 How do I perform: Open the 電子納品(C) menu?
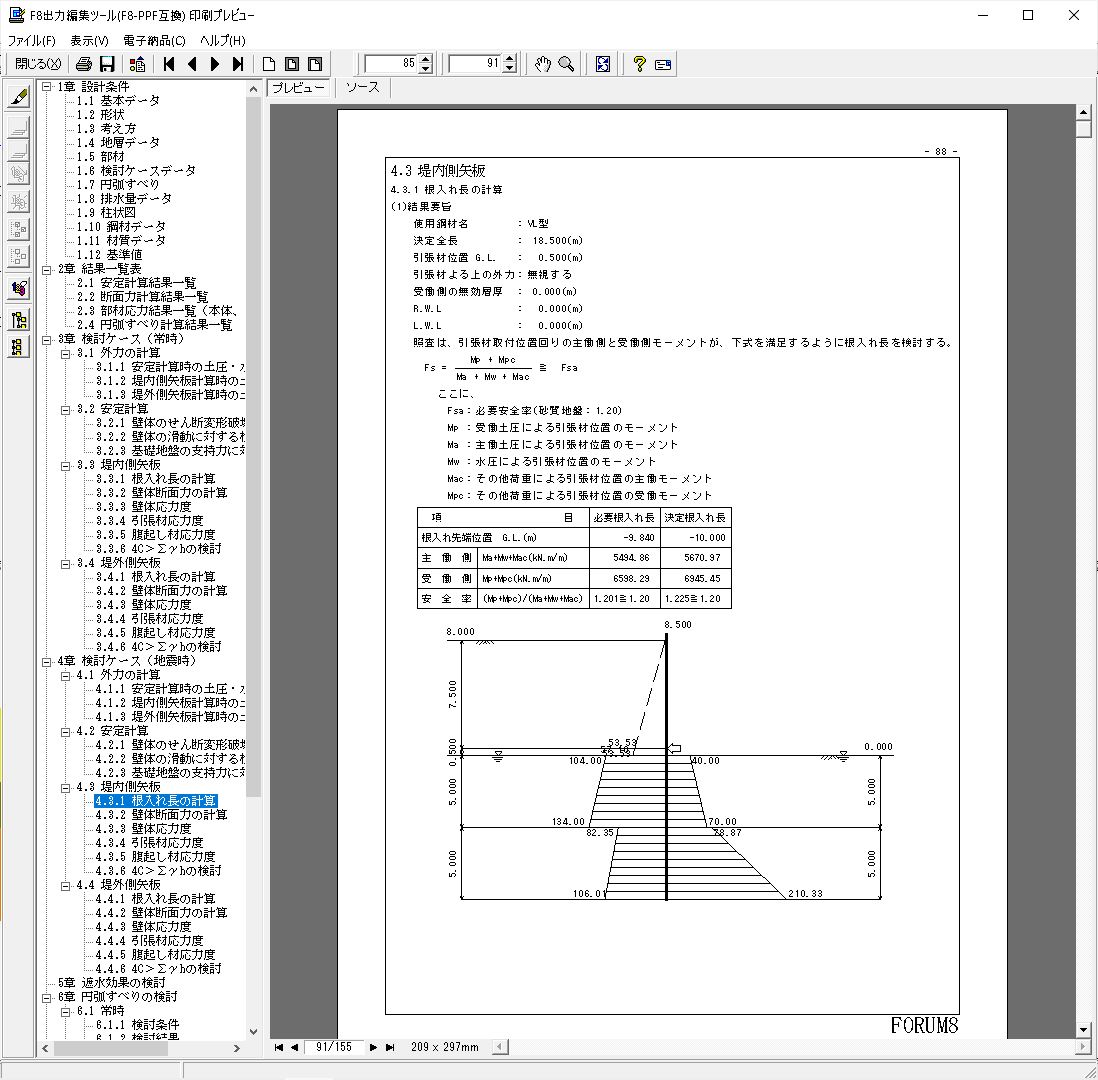point(154,41)
